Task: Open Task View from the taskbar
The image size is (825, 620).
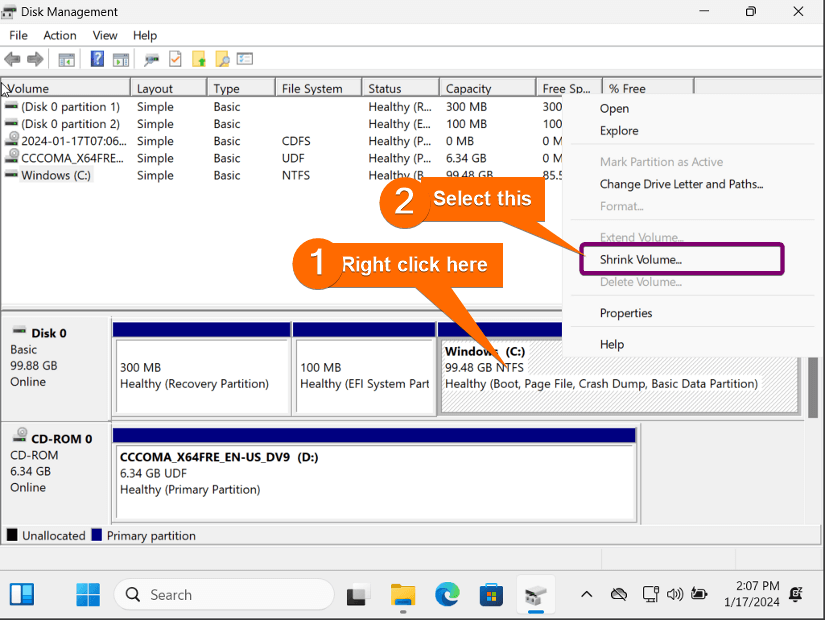Action: tap(358, 595)
